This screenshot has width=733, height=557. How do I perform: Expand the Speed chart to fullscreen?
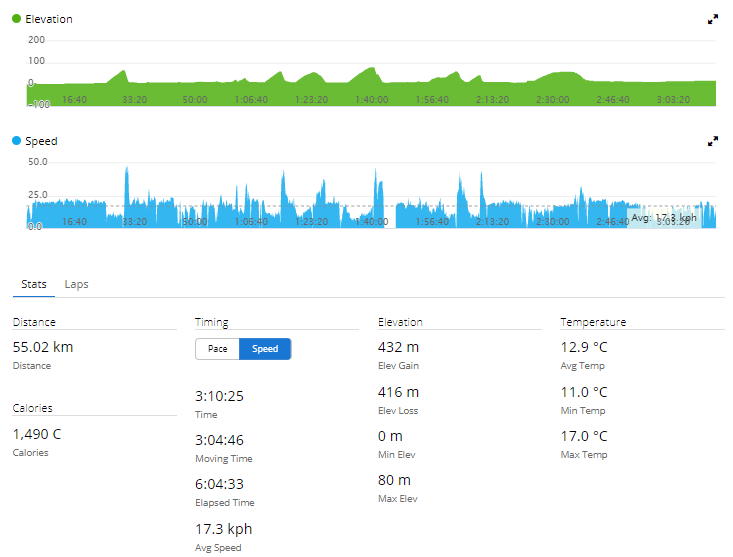713,142
